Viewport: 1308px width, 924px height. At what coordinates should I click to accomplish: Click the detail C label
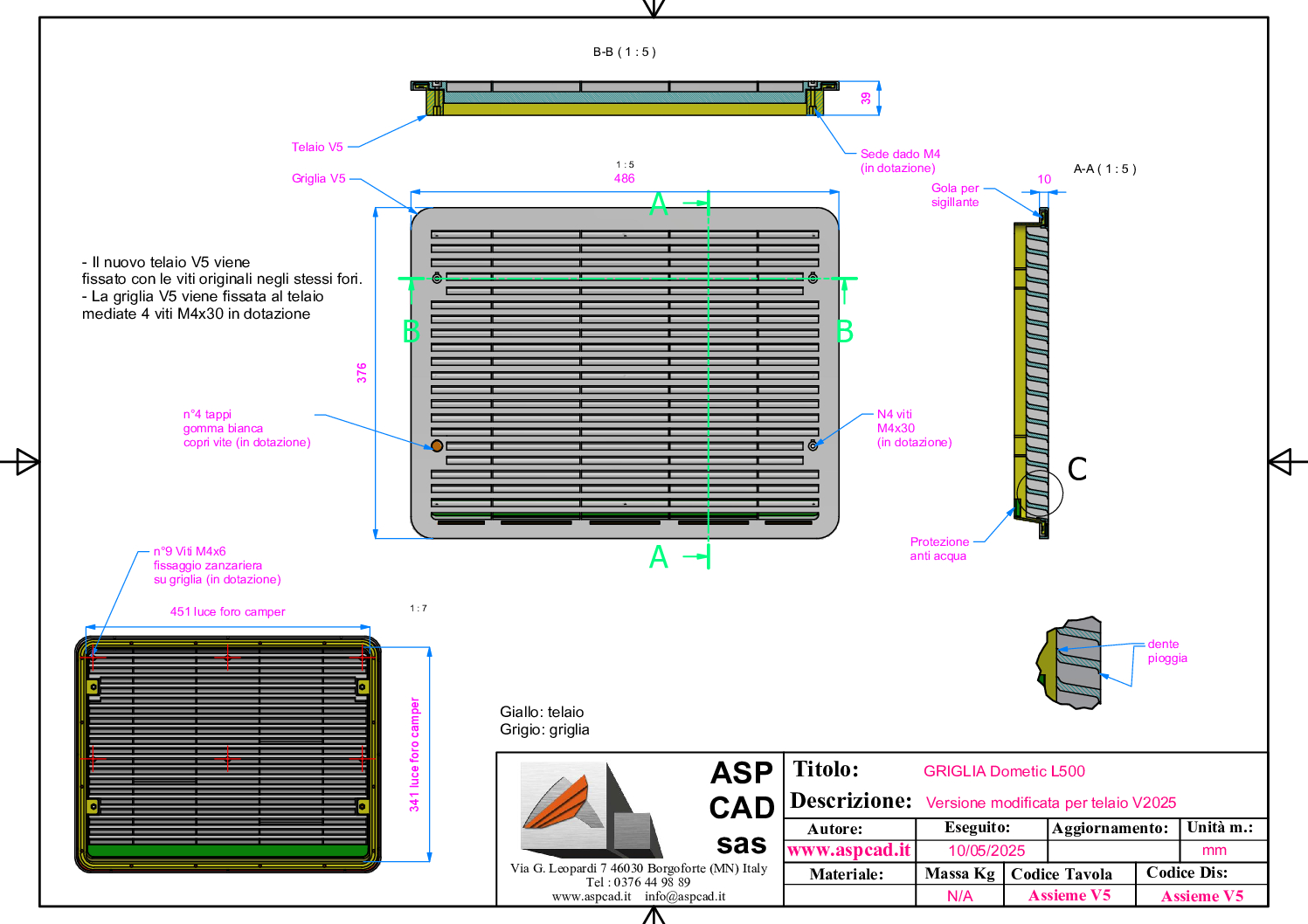1077,469
